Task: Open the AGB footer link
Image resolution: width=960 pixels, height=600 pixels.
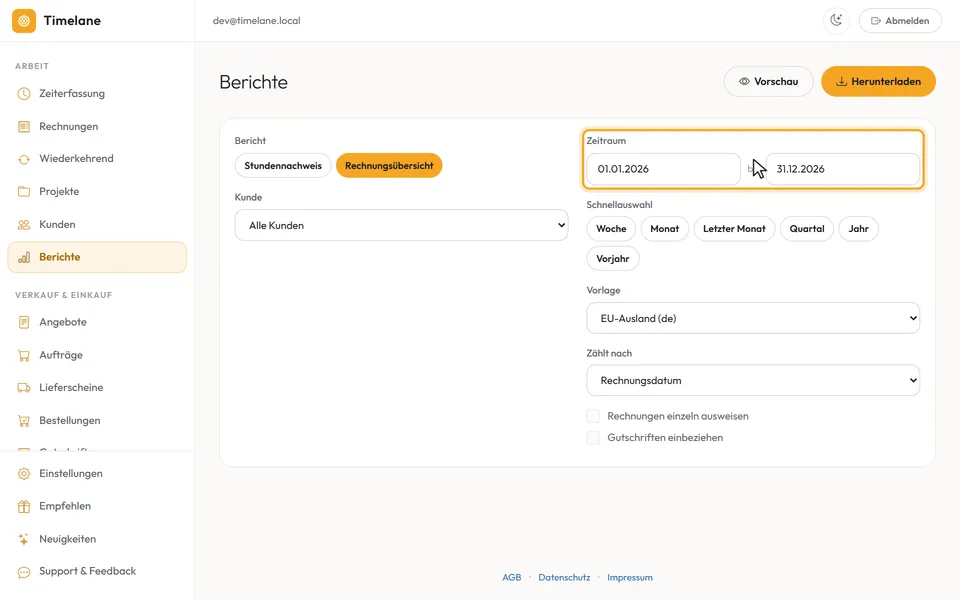Action: tap(511, 577)
